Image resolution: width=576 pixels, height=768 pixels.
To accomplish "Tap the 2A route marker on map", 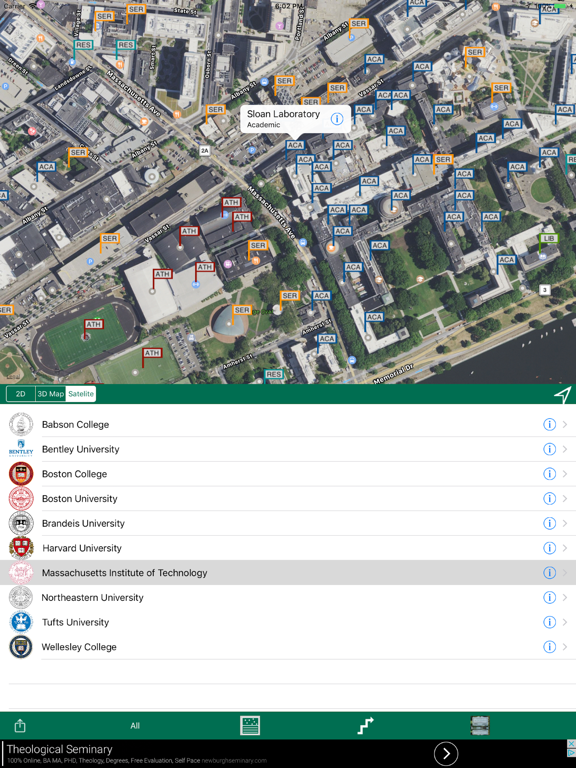I will 205,151.
